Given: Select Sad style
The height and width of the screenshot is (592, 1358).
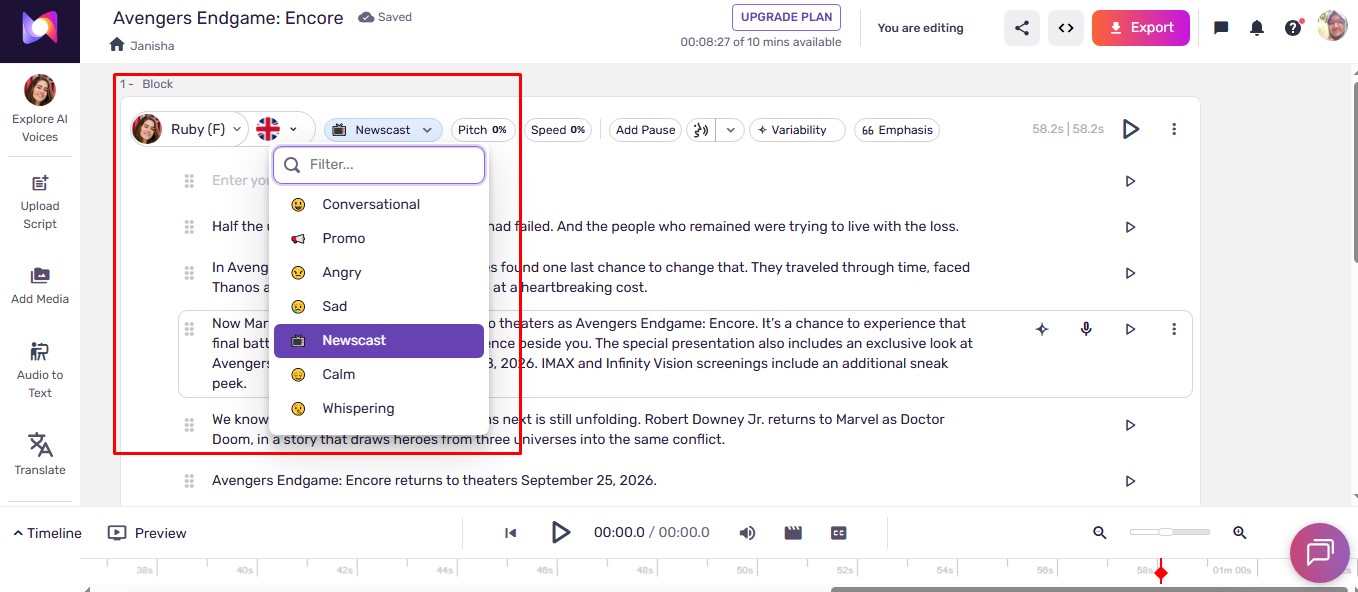Looking at the screenshot, I should pos(379,306).
